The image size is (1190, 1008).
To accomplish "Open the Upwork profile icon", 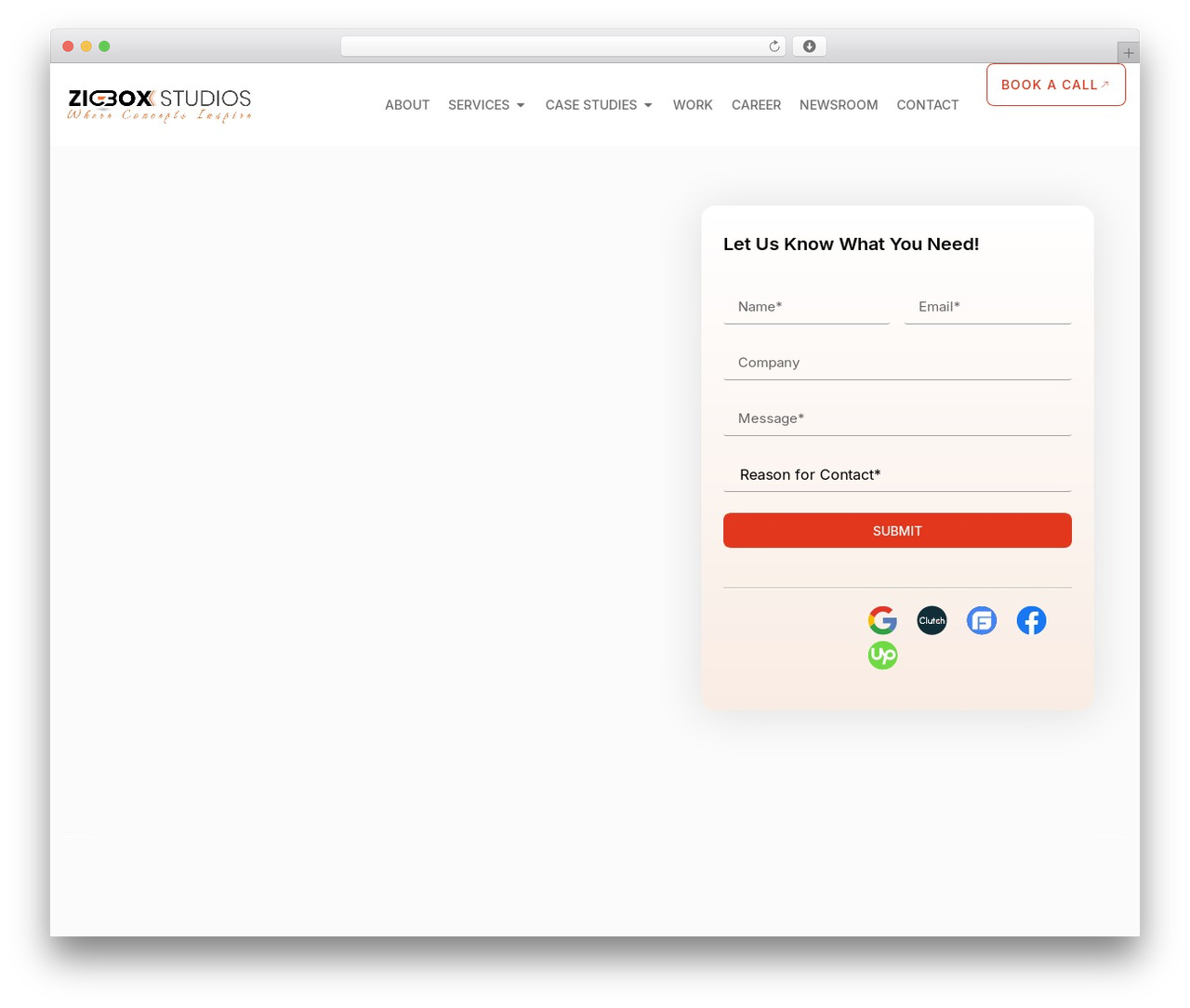I will (882, 656).
